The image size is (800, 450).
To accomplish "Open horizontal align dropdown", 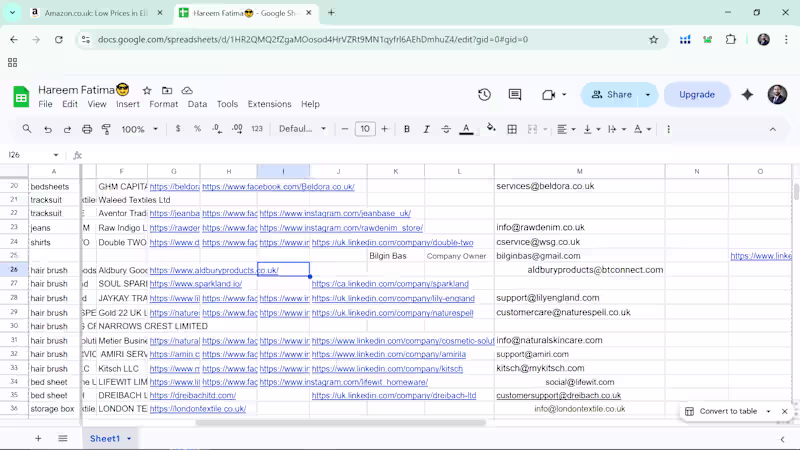I will pos(566,129).
